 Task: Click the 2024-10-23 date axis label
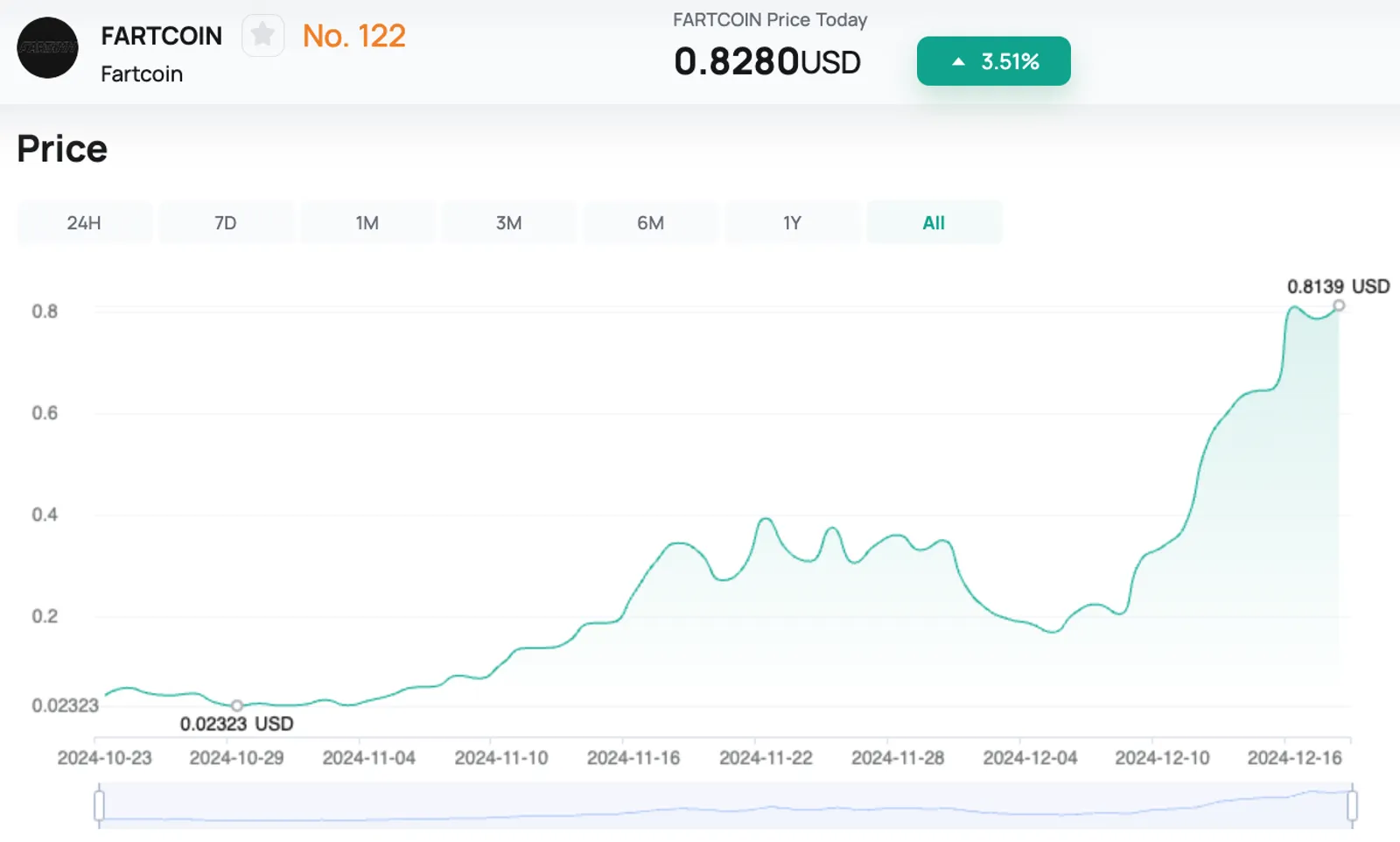[105, 758]
